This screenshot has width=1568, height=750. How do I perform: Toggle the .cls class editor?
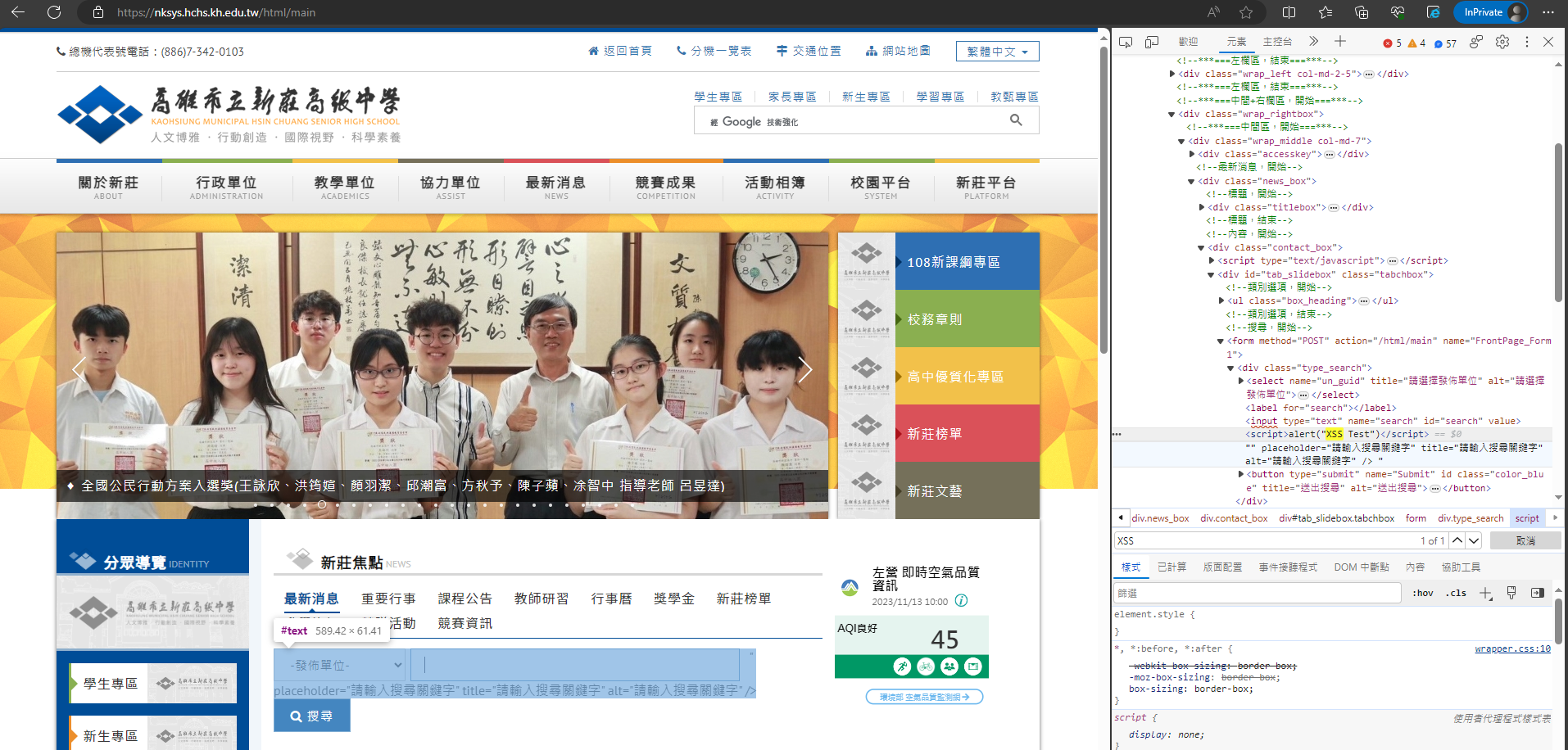pos(1456,593)
